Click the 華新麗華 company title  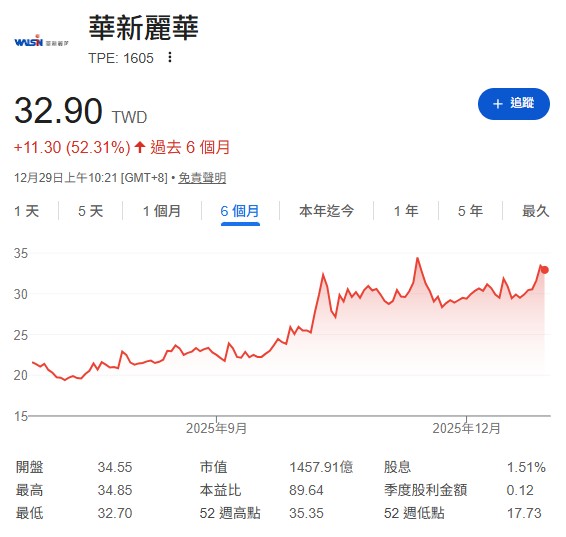tap(144, 27)
